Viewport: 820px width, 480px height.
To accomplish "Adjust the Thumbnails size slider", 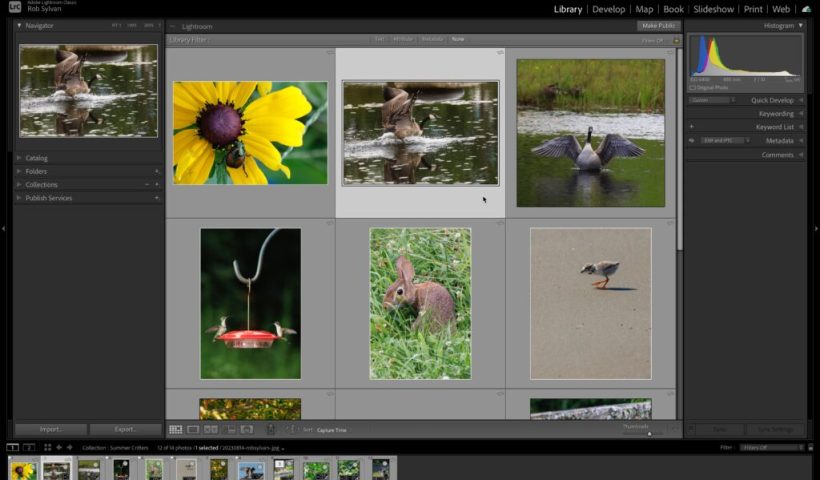I will pyautogui.click(x=649, y=433).
